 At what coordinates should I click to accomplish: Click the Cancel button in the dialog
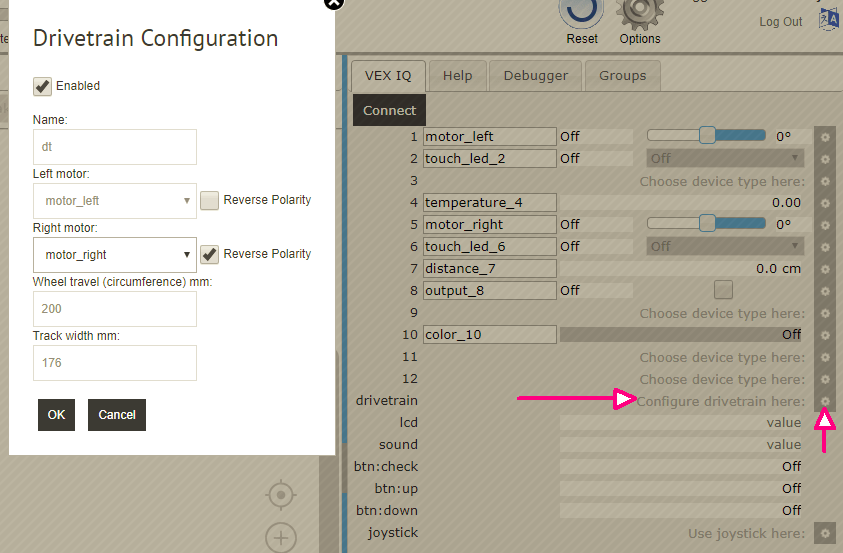(117, 415)
